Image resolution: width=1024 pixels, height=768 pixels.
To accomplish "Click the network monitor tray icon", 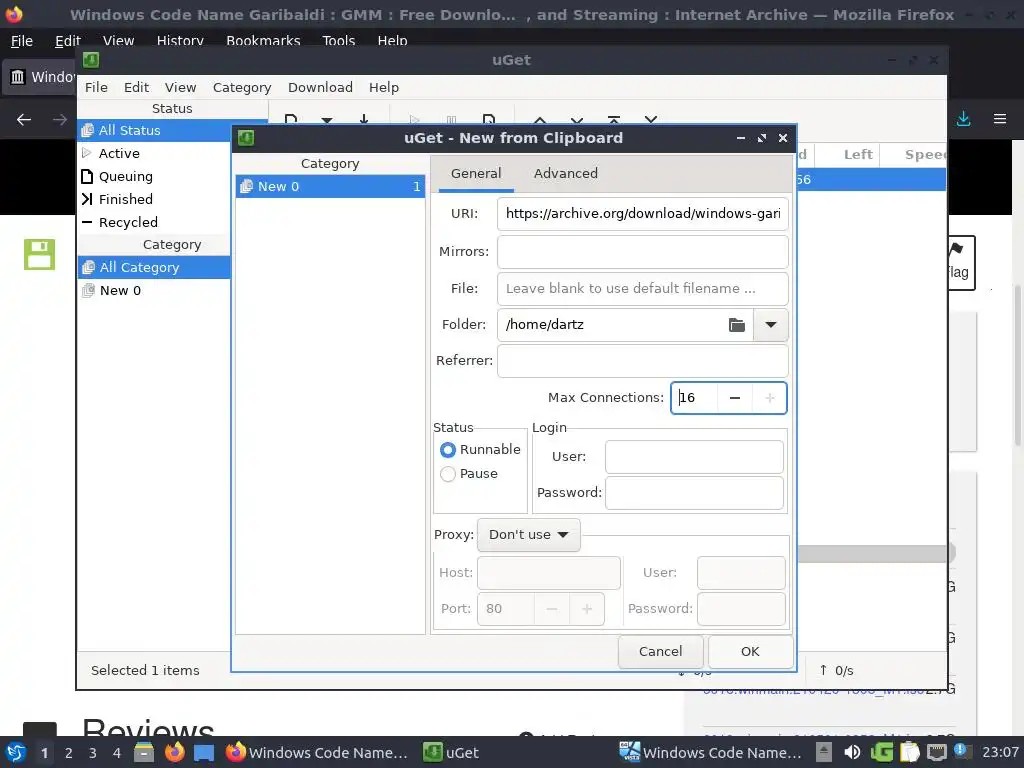I will click(936, 753).
